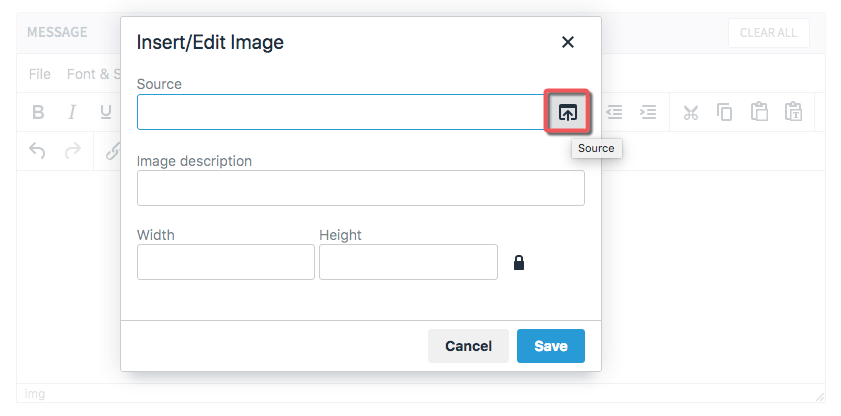
Task: Click the Copy icon in toolbar
Action: [725, 113]
